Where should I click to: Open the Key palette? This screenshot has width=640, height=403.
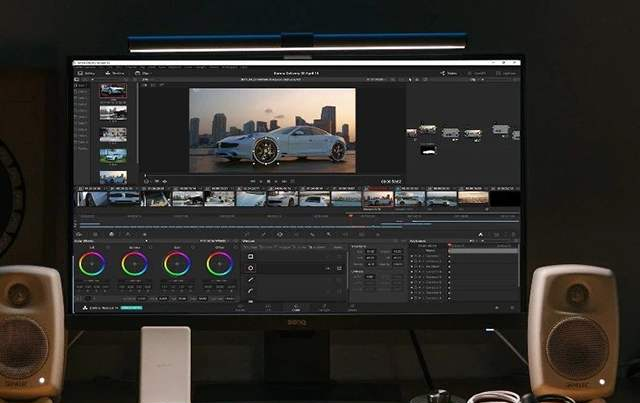pos(329,234)
